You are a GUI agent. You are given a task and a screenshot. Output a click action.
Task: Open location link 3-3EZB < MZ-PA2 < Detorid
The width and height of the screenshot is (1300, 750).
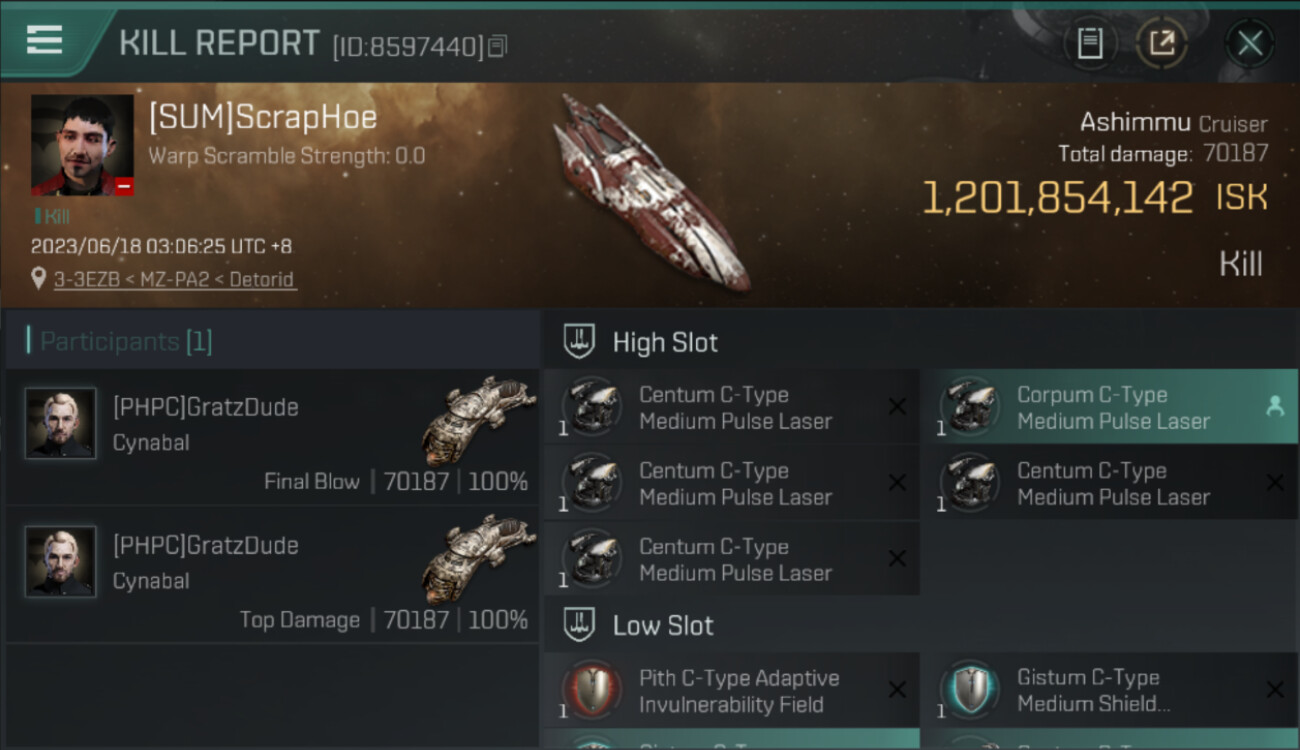(x=174, y=279)
